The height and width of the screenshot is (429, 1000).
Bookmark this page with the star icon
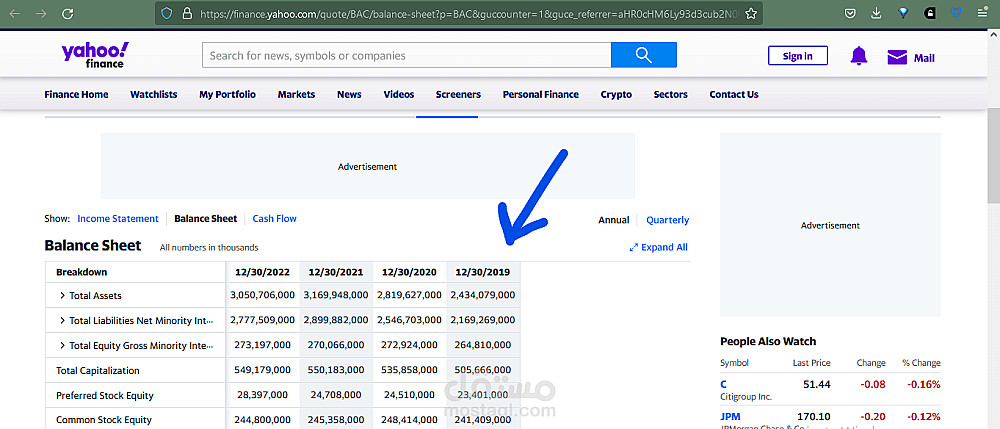[x=751, y=13]
